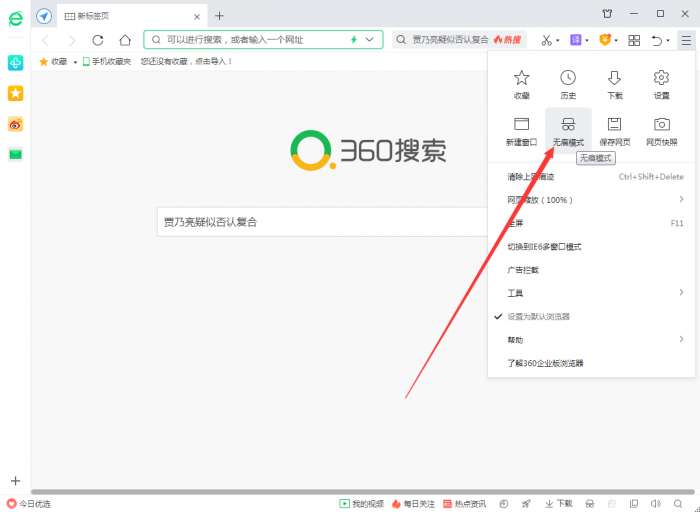Viewport: 700px width, 512px height.
Task: Open 设置 settings gear in menu
Action: 661,84
